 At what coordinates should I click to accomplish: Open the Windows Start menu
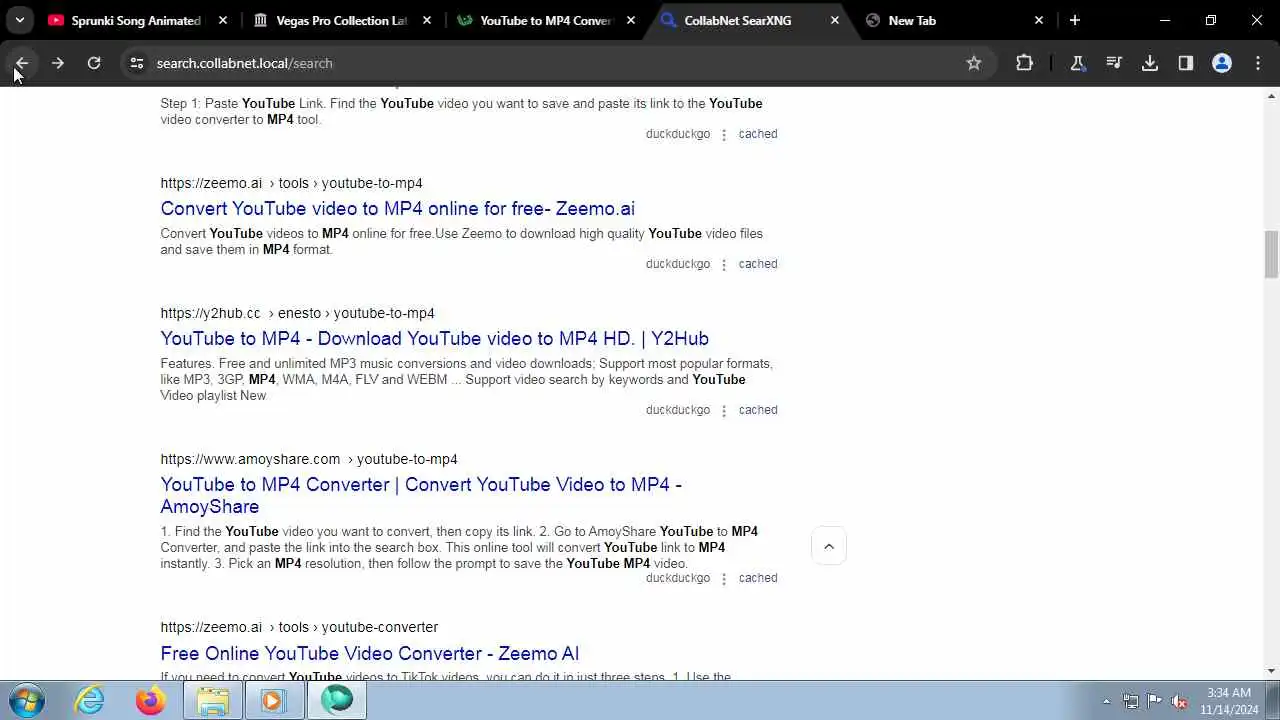coord(26,700)
